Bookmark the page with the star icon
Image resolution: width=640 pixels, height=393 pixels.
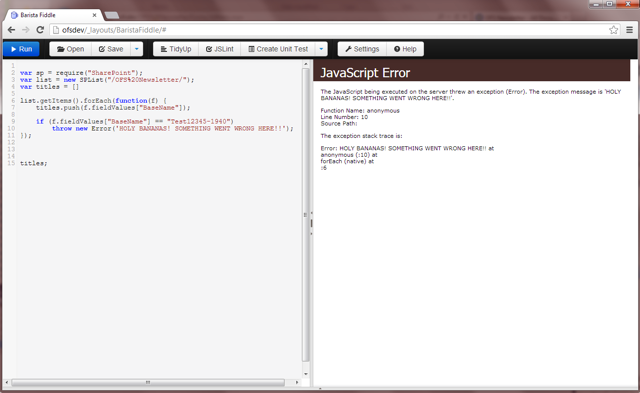(613, 30)
